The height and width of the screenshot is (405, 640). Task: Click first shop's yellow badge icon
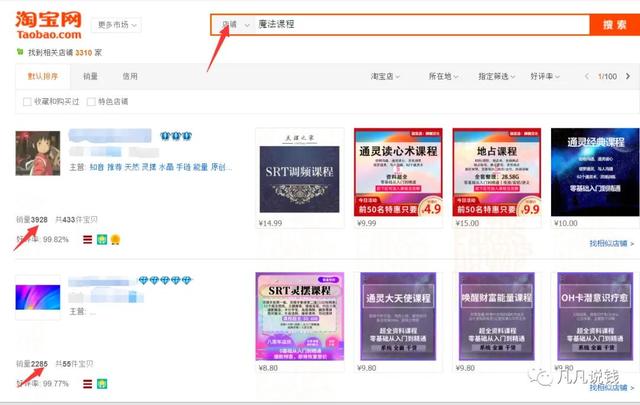coord(115,239)
